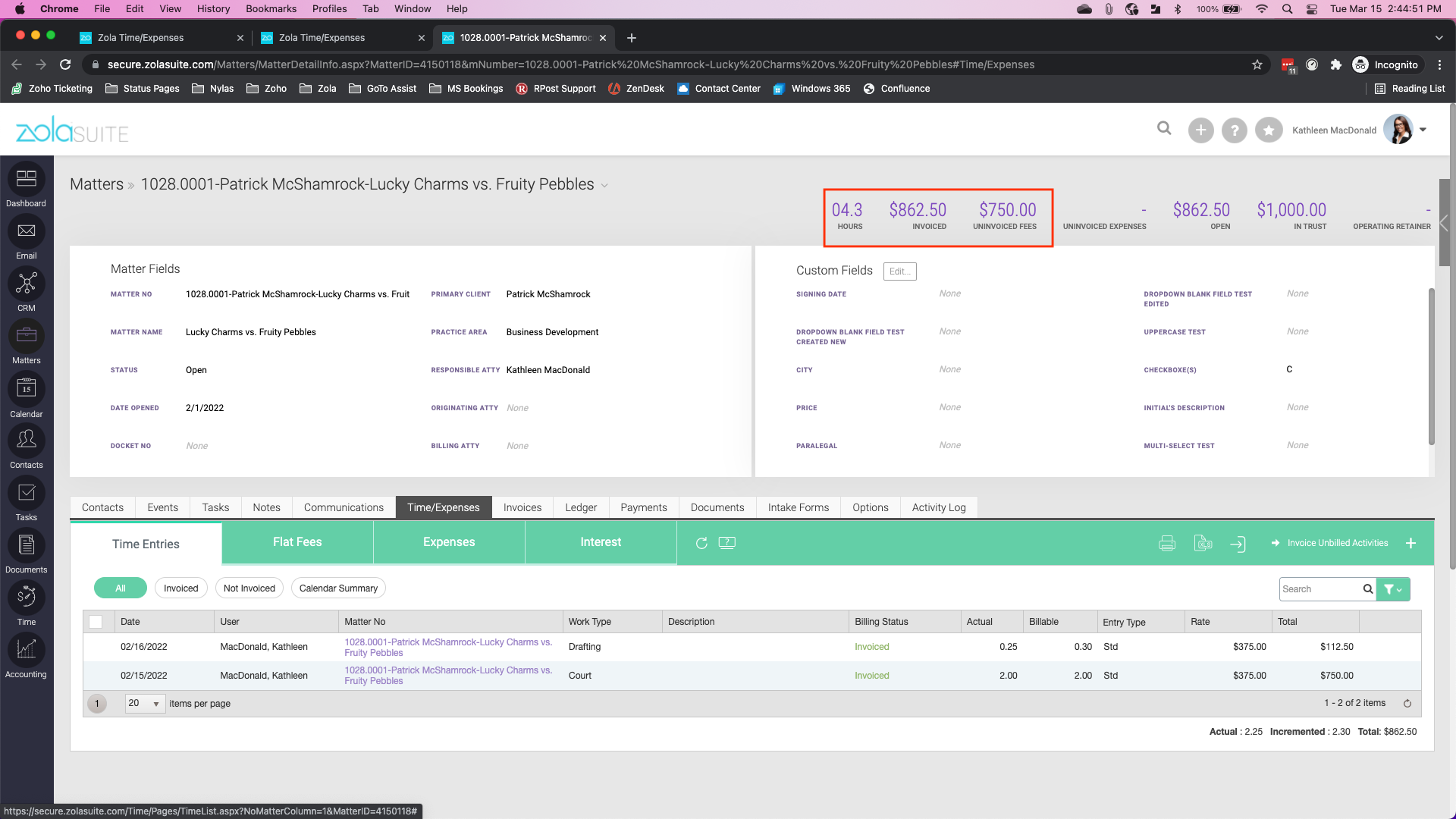The image size is (1456, 819).
Task: Open the Activity Log tab
Action: pyautogui.click(x=939, y=507)
